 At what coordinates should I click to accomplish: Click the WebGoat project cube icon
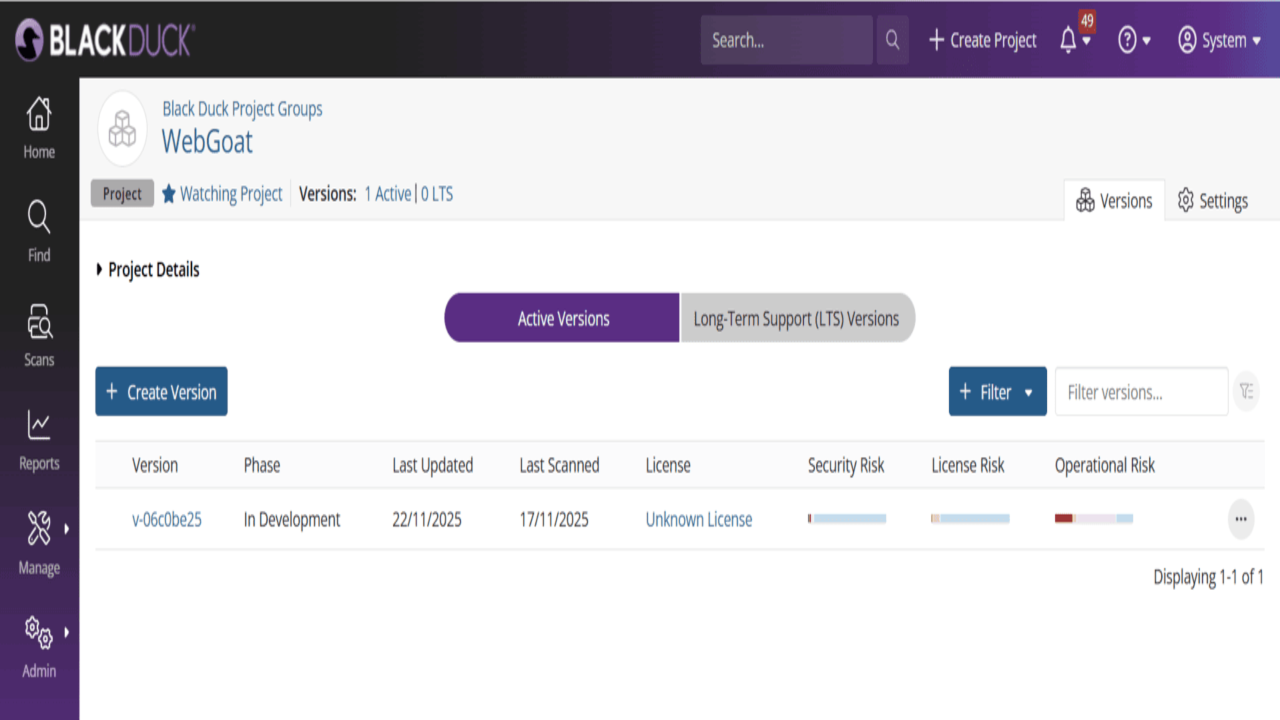(x=123, y=128)
